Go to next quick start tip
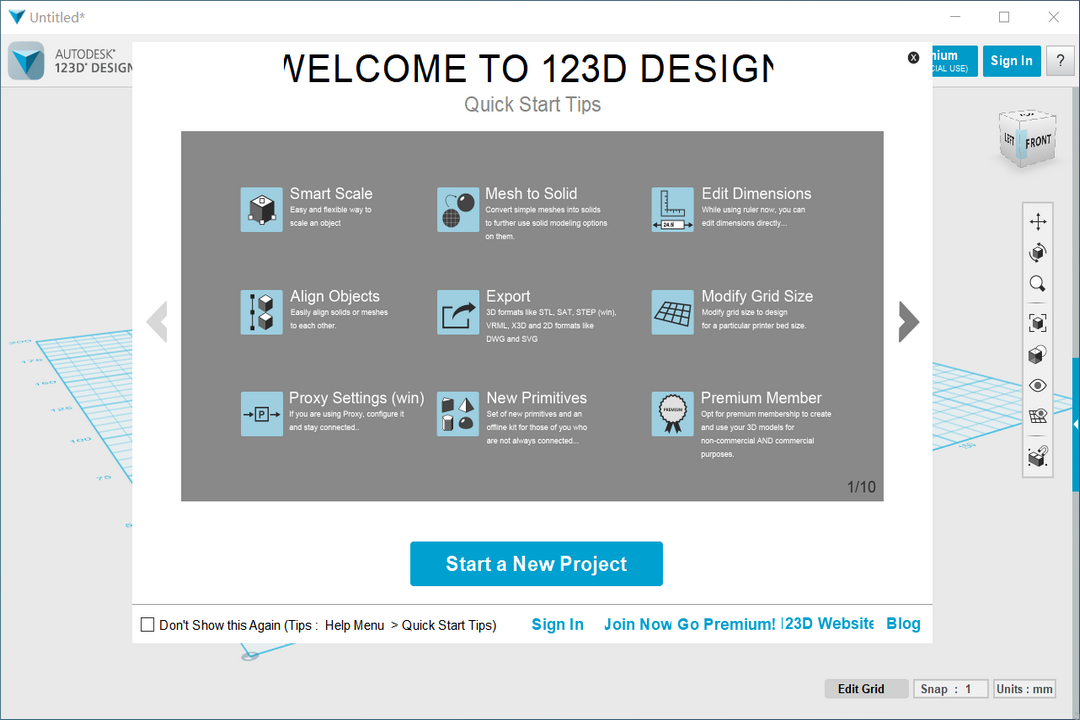Viewport: 1080px width, 720px height. tap(908, 321)
